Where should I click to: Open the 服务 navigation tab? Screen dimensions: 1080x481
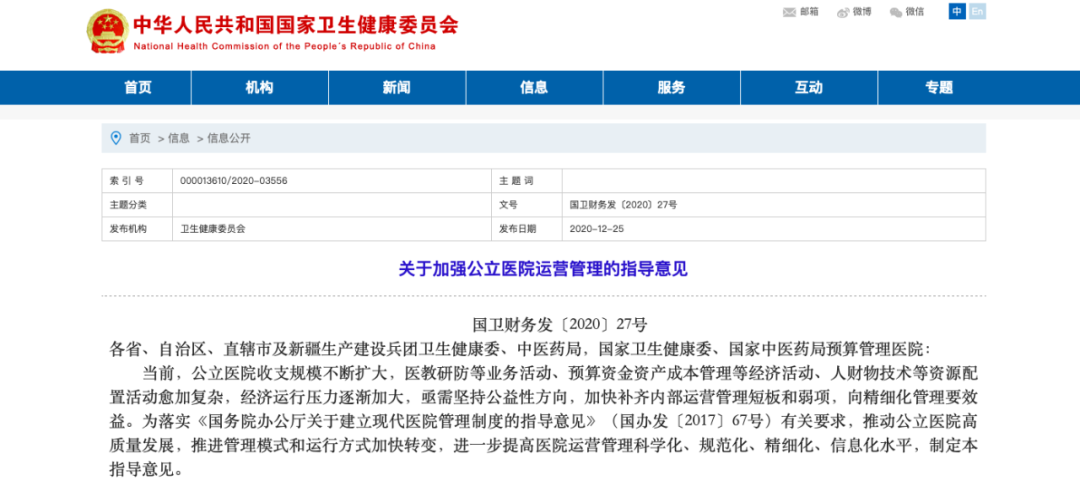click(672, 88)
